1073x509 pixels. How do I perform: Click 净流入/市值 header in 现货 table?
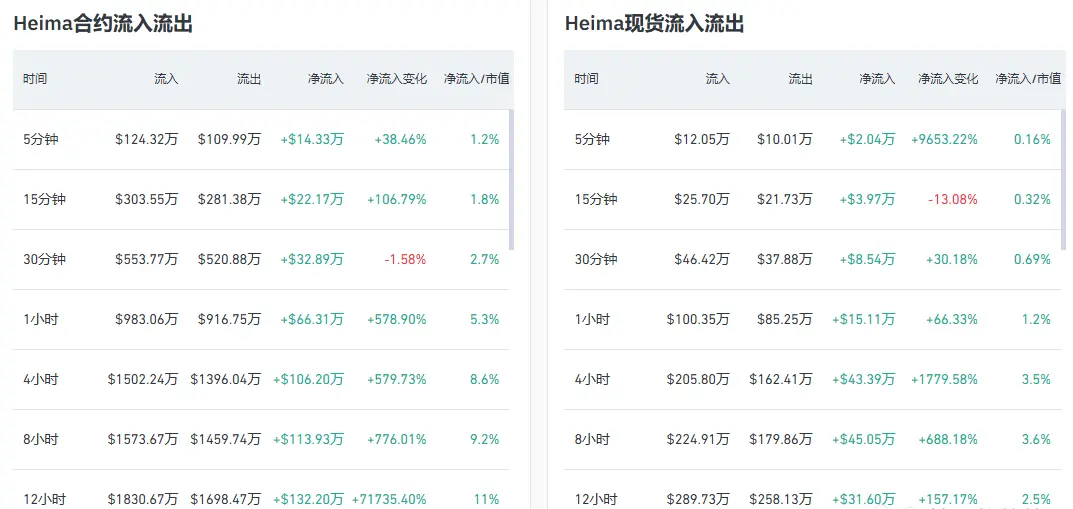pyautogui.click(x=1028, y=79)
